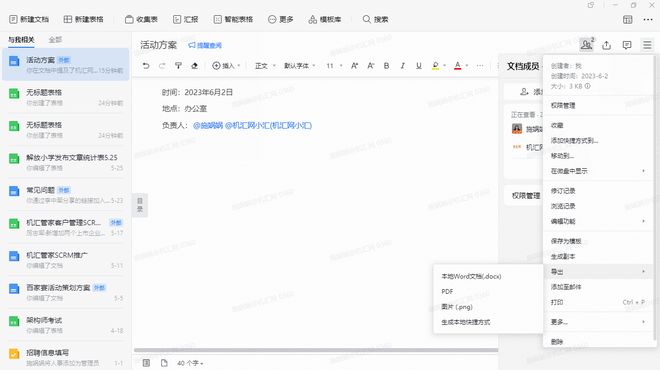Click the @机汇网小汇 mention link
Image resolution: width=660 pixels, height=370 pixels.
coord(268,125)
